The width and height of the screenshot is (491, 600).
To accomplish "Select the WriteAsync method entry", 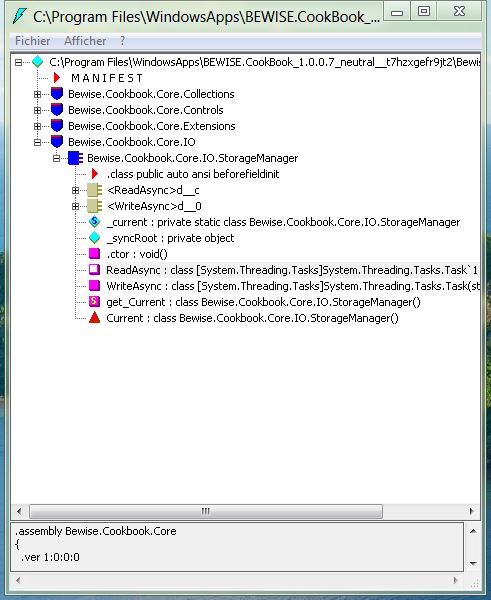I will click(x=293, y=286).
